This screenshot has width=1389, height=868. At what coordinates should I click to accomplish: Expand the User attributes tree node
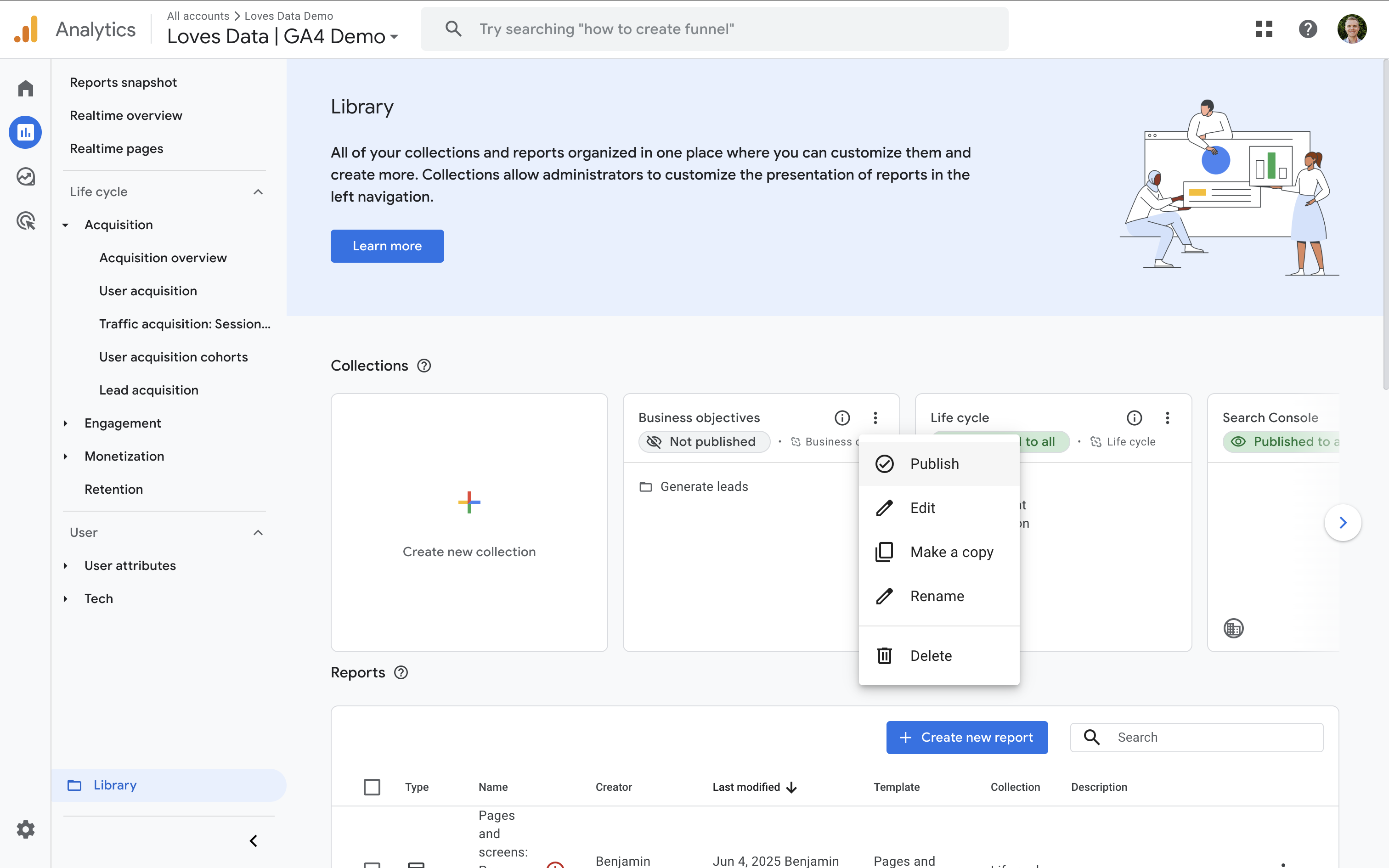(65, 566)
